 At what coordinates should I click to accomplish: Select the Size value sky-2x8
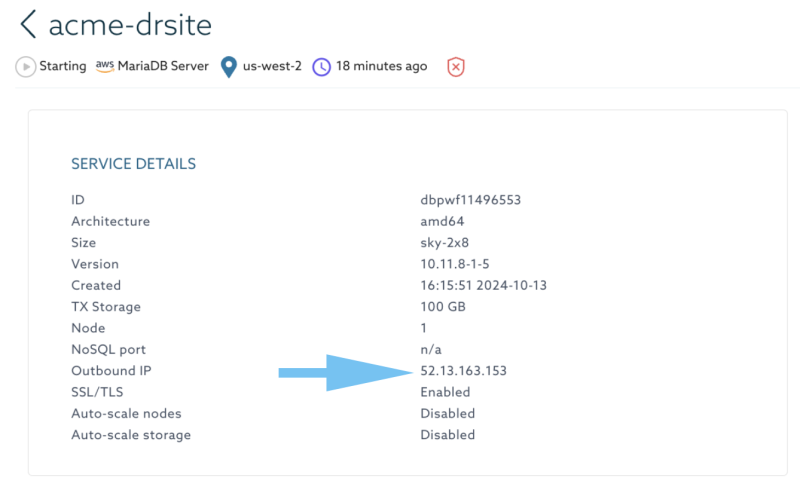pyautogui.click(x=444, y=243)
